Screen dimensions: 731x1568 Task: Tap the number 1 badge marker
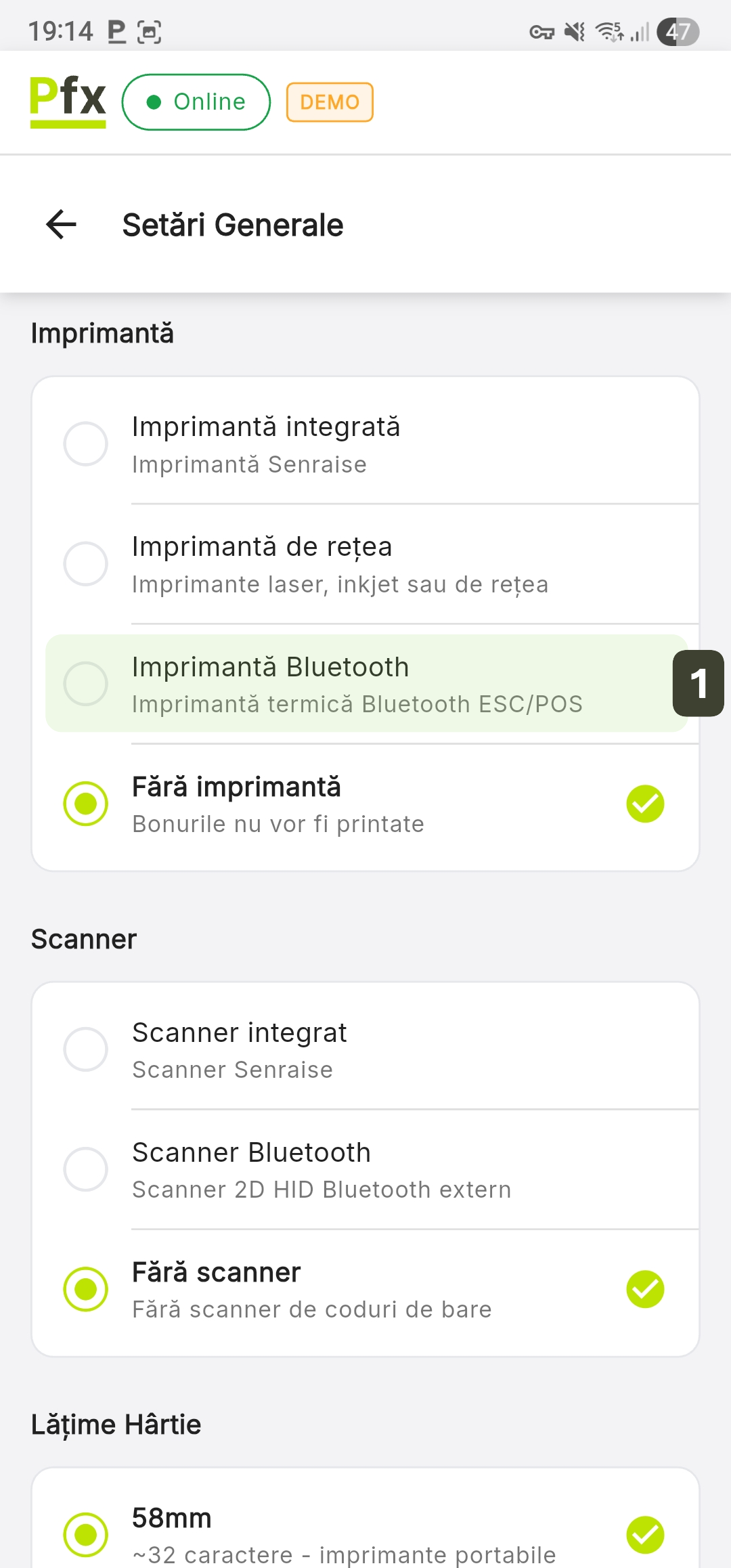[x=698, y=684]
